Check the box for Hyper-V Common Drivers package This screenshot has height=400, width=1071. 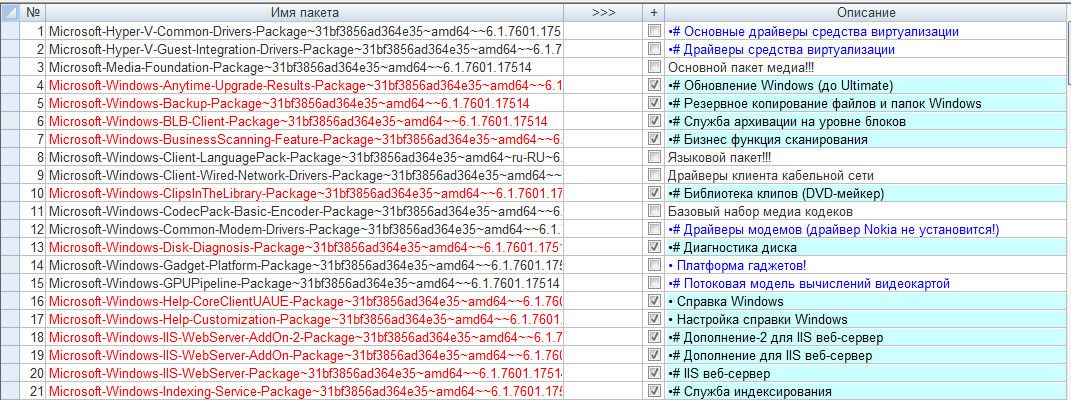pyautogui.click(x=654, y=31)
